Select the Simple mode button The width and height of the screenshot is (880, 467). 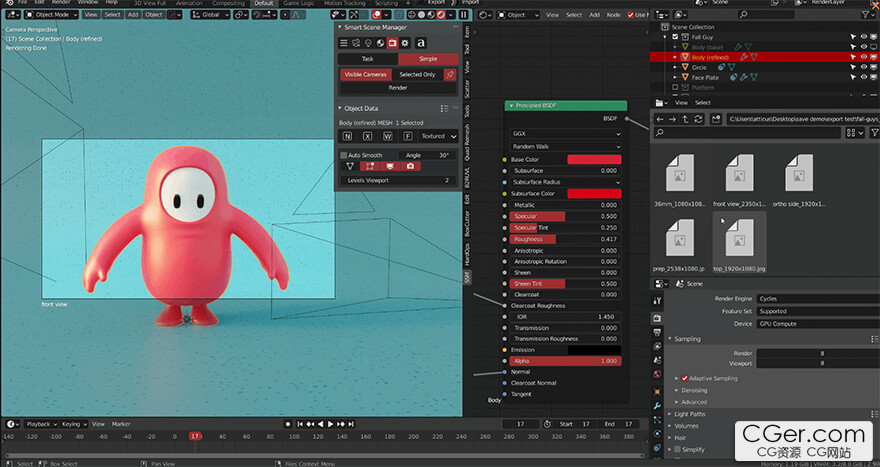pyautogui.click(x=428, y=58)
